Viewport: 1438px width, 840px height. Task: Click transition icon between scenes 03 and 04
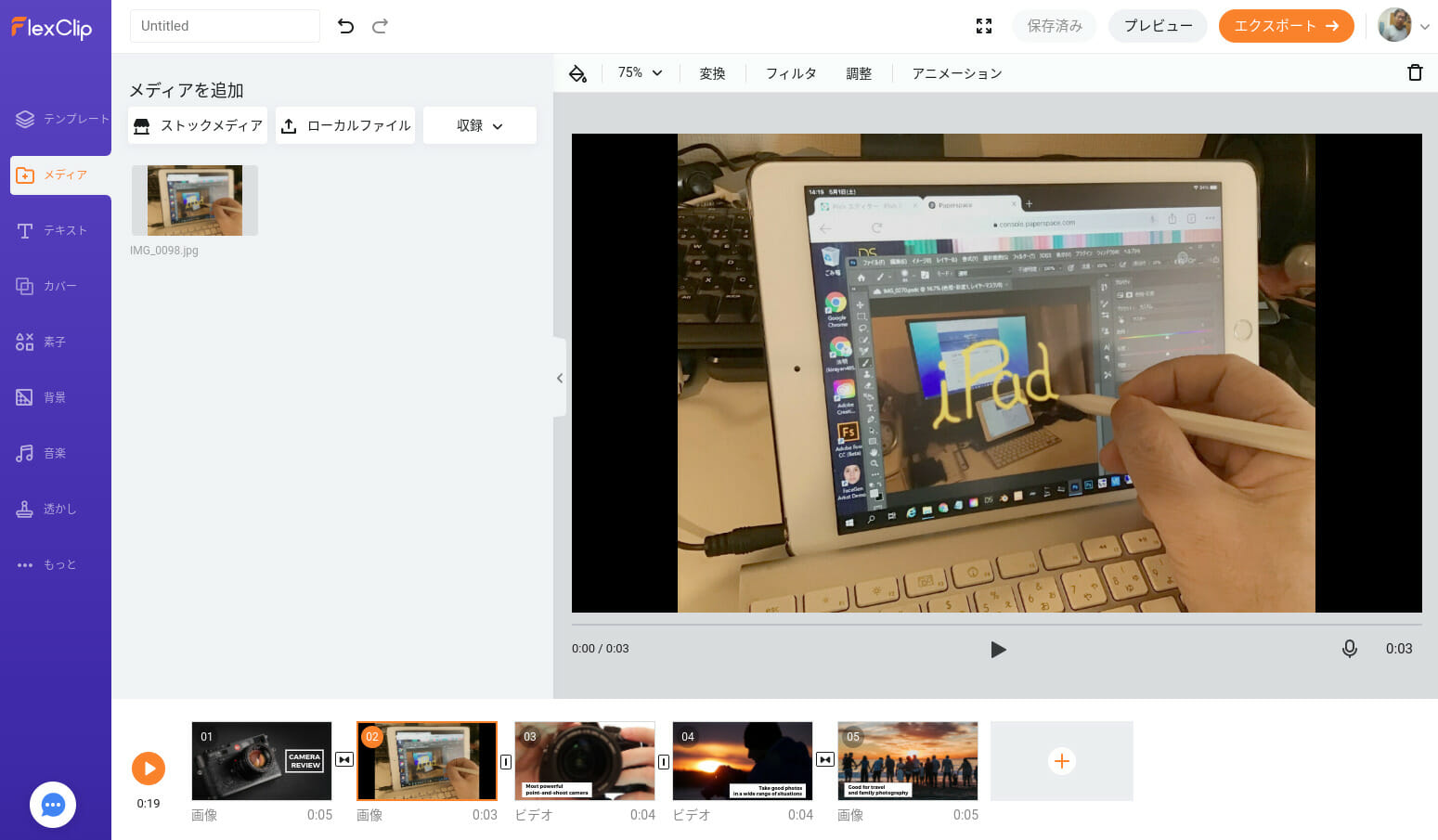pyautogui.click(x=664, y=762)
